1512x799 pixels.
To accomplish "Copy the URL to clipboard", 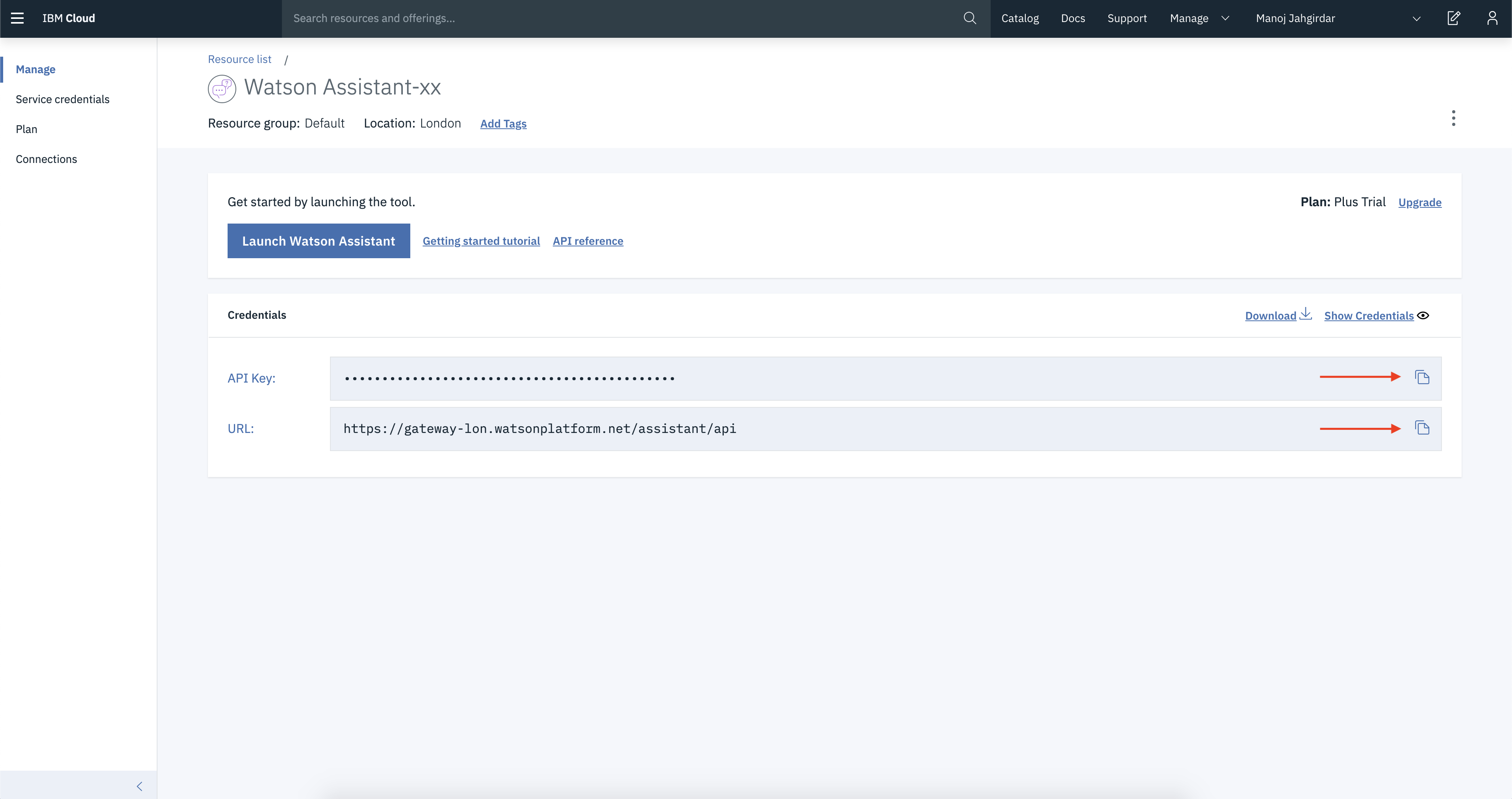I will (1421, 428).
